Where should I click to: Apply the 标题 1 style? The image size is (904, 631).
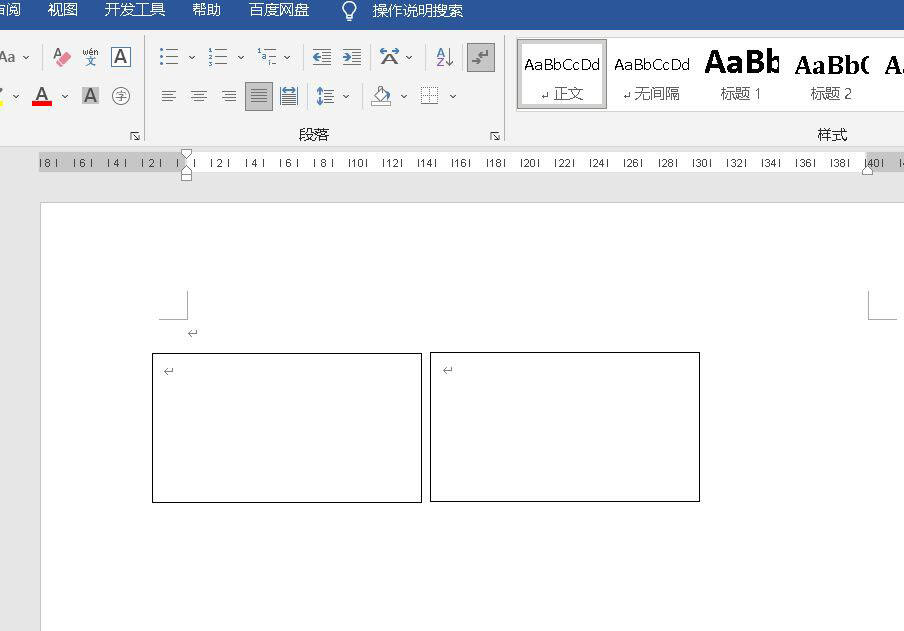click(741, 74)
